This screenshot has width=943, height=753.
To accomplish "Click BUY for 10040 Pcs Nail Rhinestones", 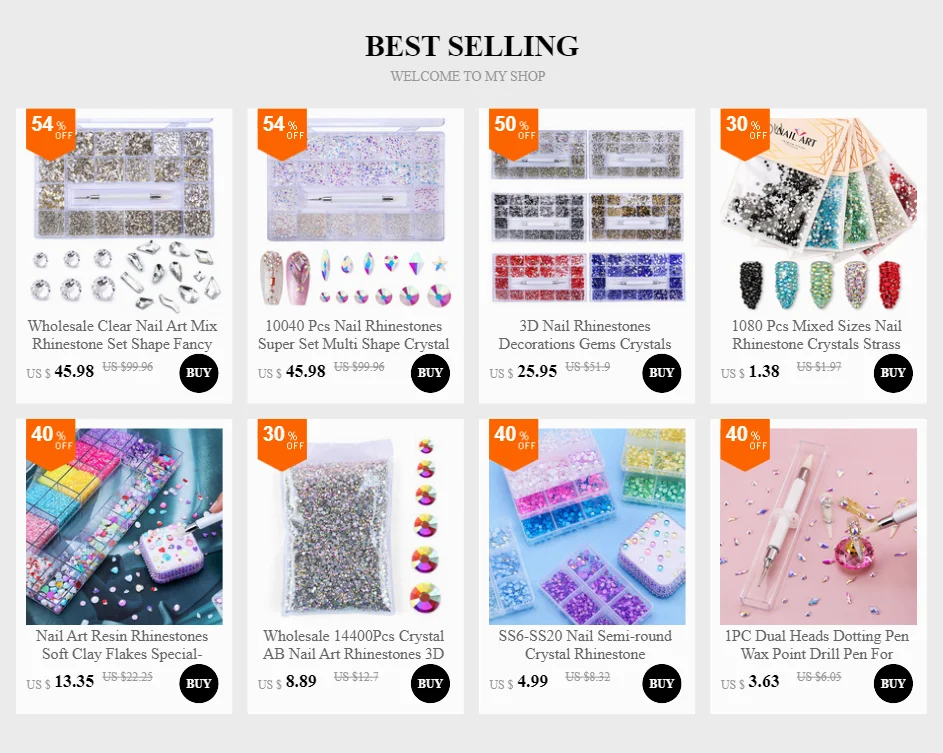I will [x=430, y=373].
